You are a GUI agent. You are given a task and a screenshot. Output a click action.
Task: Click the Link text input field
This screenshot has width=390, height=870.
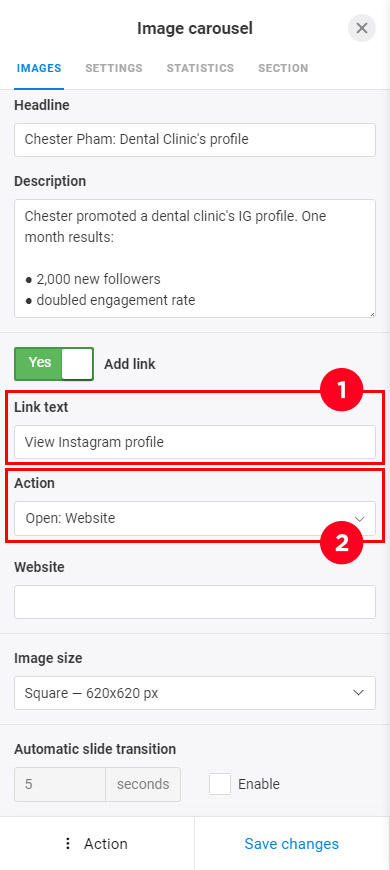[195, 442]
